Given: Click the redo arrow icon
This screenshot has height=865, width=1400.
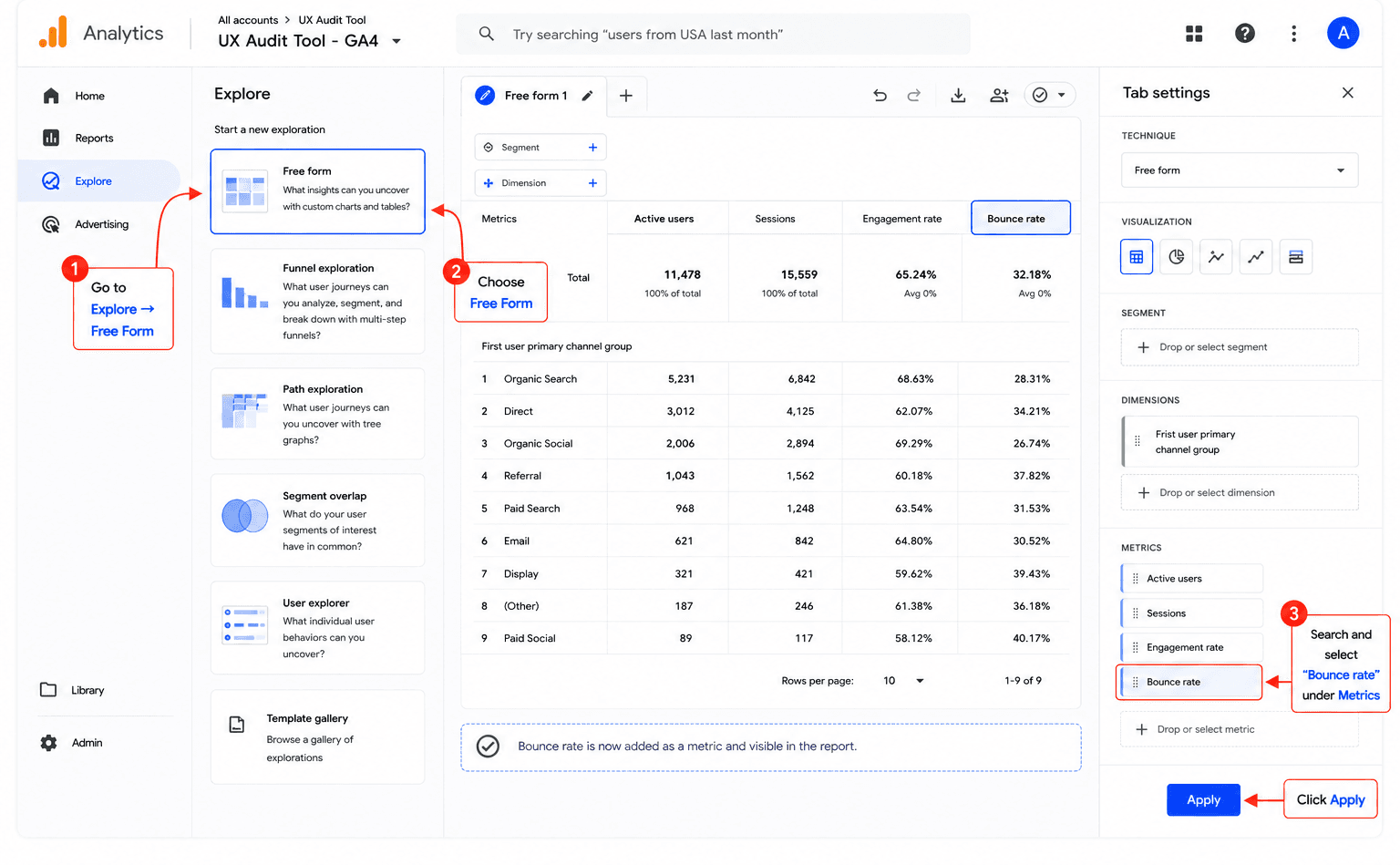Looking at the screenshot, I should pos(913,95).
